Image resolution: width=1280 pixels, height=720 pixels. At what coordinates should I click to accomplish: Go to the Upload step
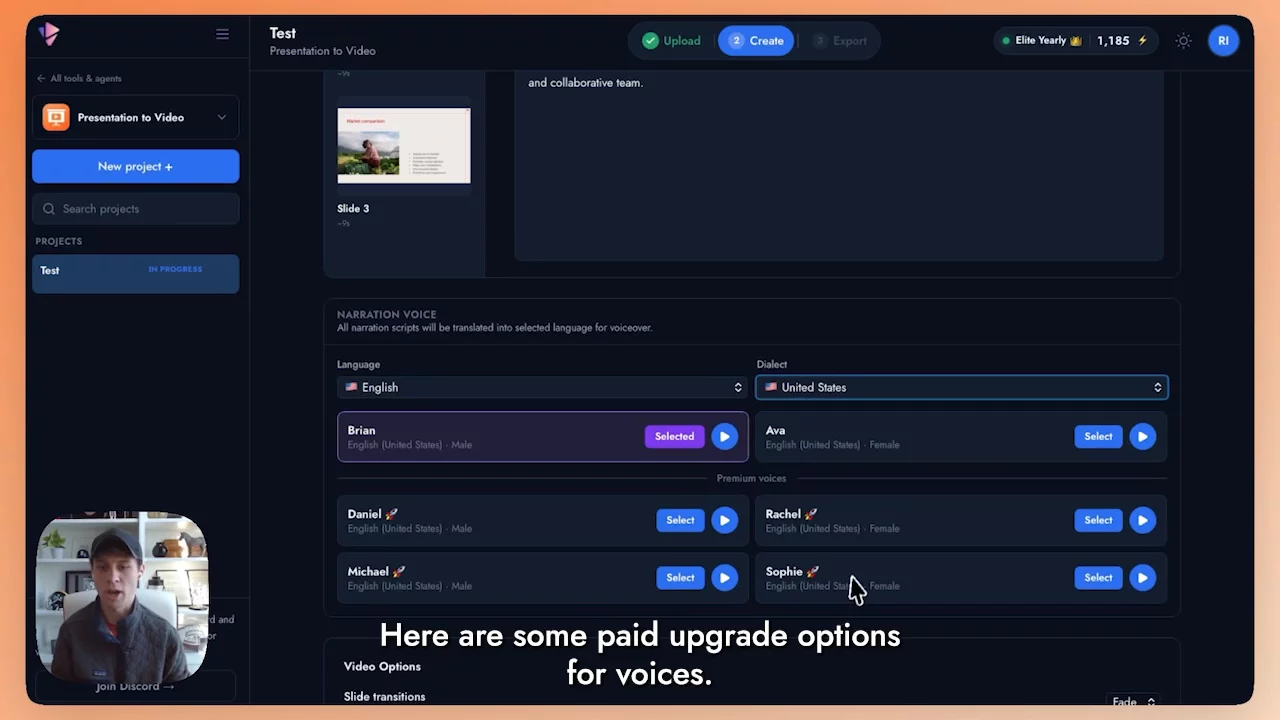point(671,41)
